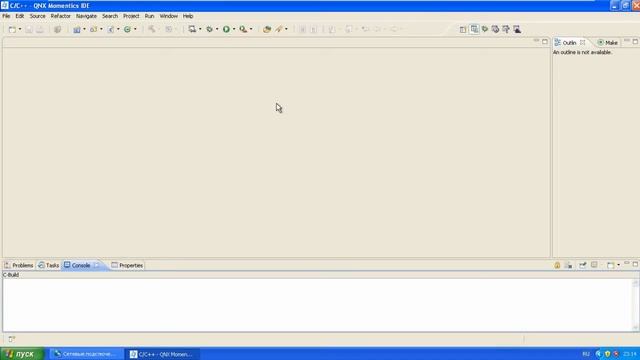This screenshot has width=640, height=360.
Task: Expand the New source folder dropdown arrow
Action: coord(101,29)
